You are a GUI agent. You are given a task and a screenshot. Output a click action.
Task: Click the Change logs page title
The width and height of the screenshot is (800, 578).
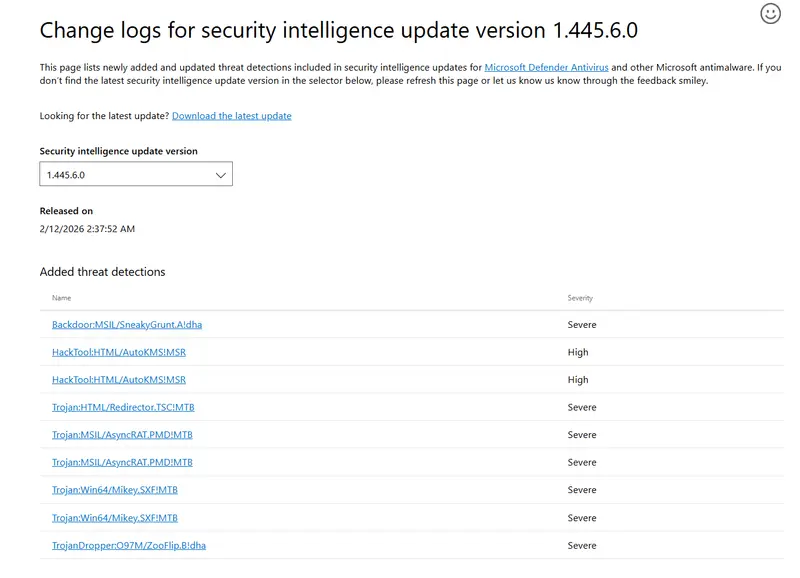pos(338,30)
